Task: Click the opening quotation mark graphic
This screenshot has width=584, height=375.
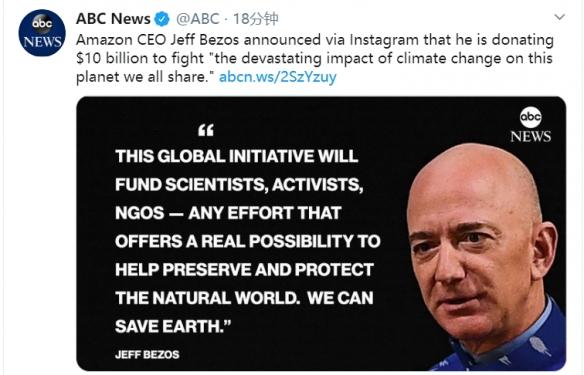Action: tap(206, 130)
